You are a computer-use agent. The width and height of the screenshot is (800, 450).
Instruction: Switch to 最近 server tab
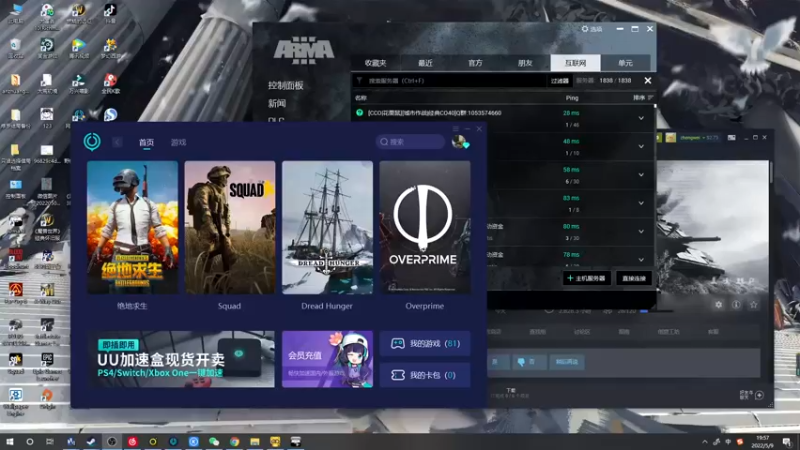coord(425,63)
